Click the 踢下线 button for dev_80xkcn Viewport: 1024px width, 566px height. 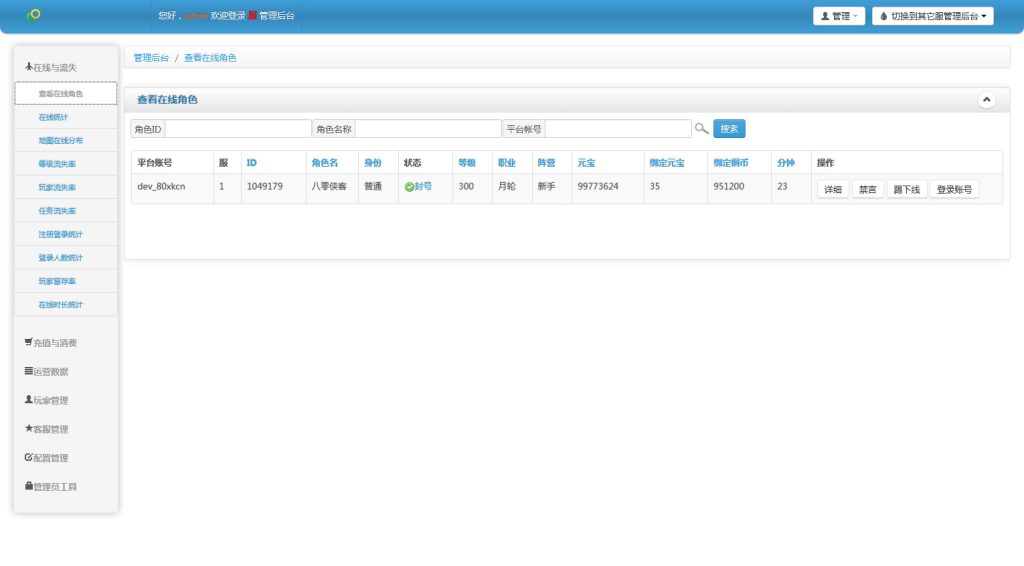tap(906, 189)
